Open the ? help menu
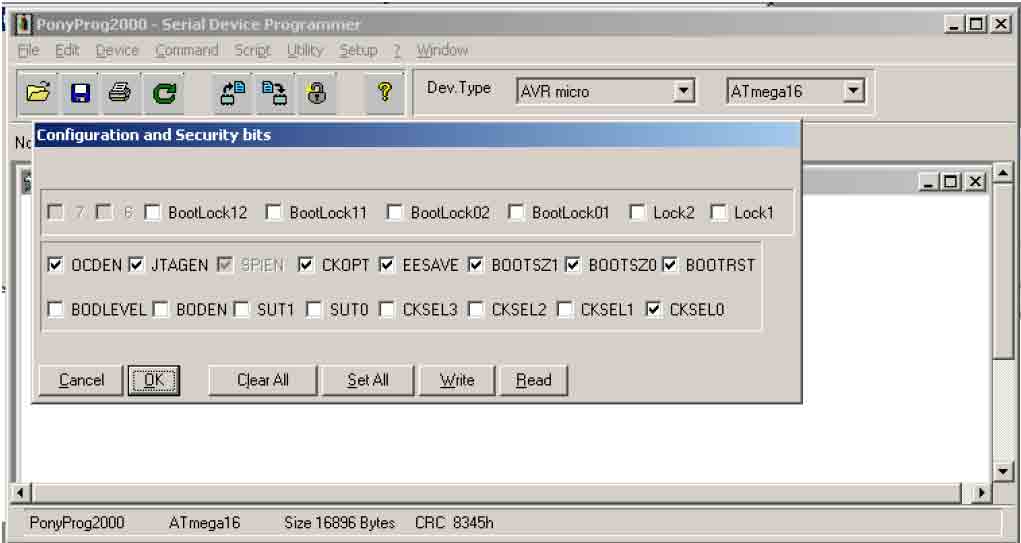Image resolution: width=1021 pixels, height=543 pixels. (x=397, y=50)
